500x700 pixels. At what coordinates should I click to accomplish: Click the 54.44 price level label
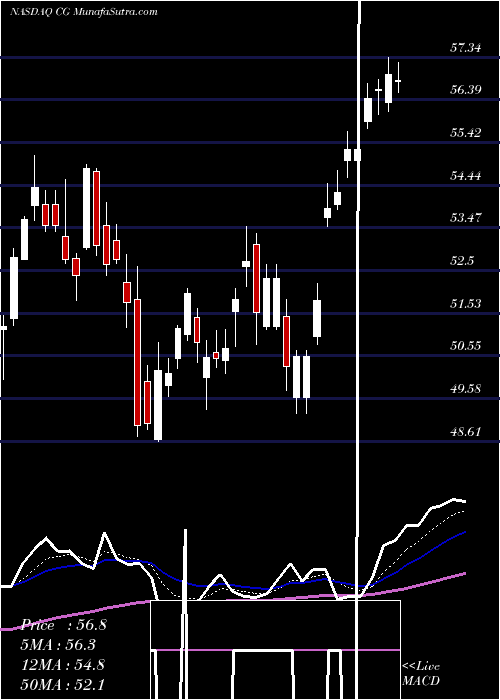(x=466, y=175)
